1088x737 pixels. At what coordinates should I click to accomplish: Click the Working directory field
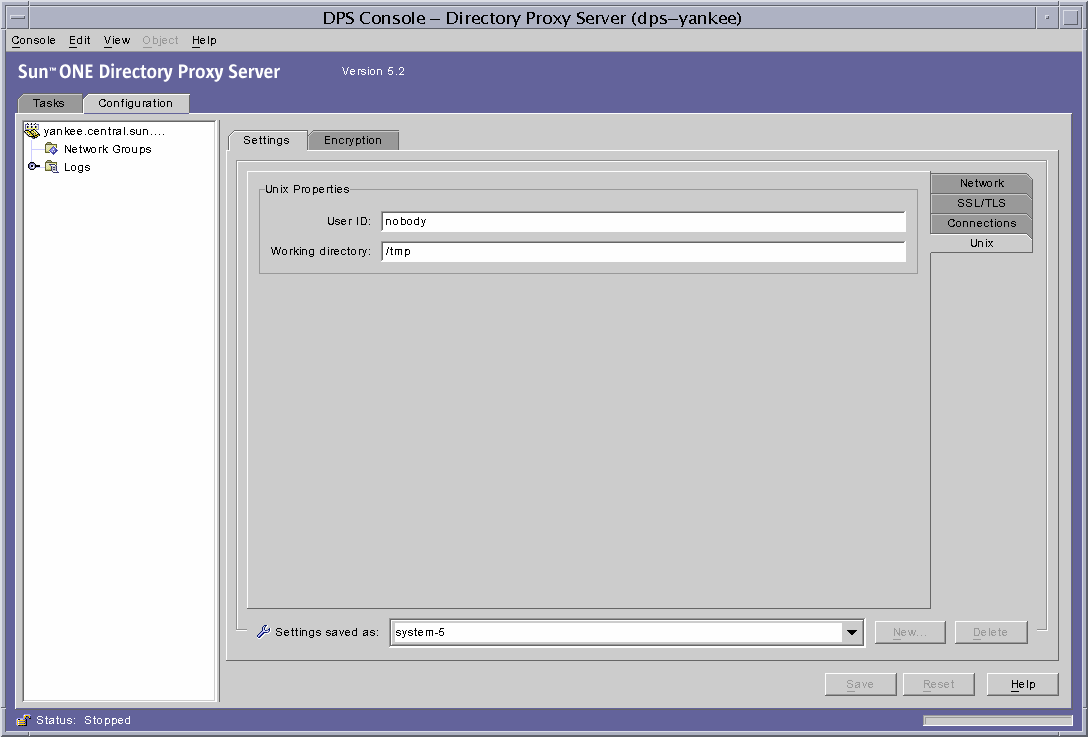pyautogui.click(x=642, y=251)
